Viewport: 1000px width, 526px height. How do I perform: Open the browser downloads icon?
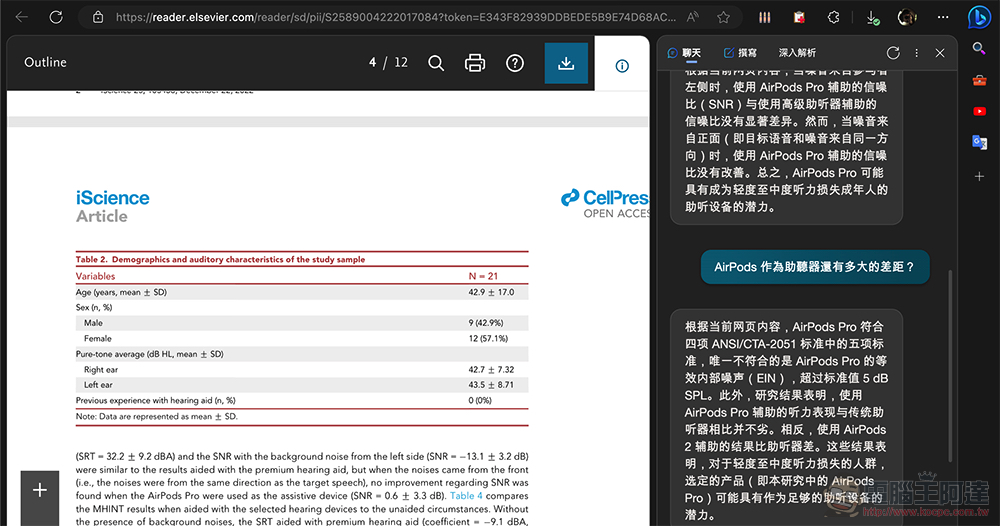pyautogui.click(x=873, y=17)
